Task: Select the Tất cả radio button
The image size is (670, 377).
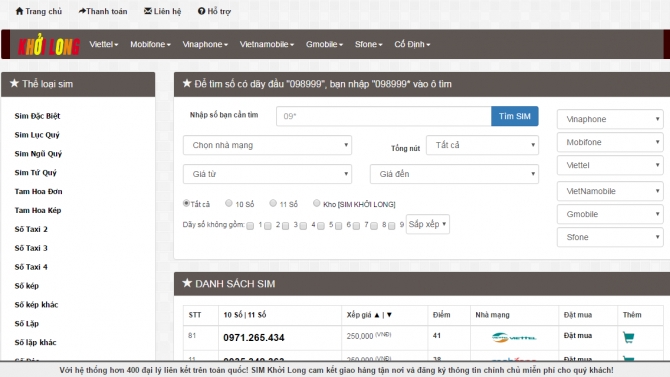Action: point(186,203)
